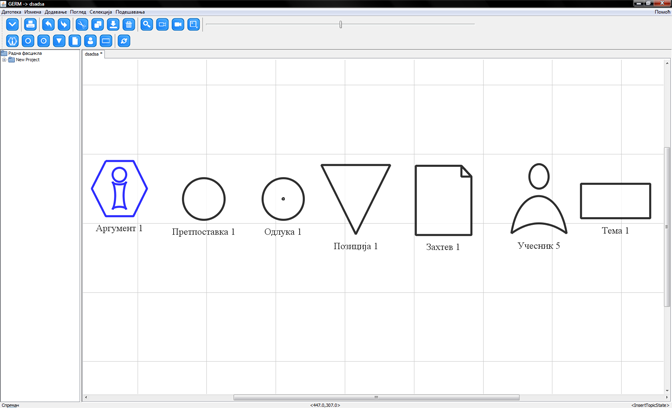Switch to the dsadsa document tab
Image resolution: width=672 pixels, height=408 pixels.
(x=92, y=54)
